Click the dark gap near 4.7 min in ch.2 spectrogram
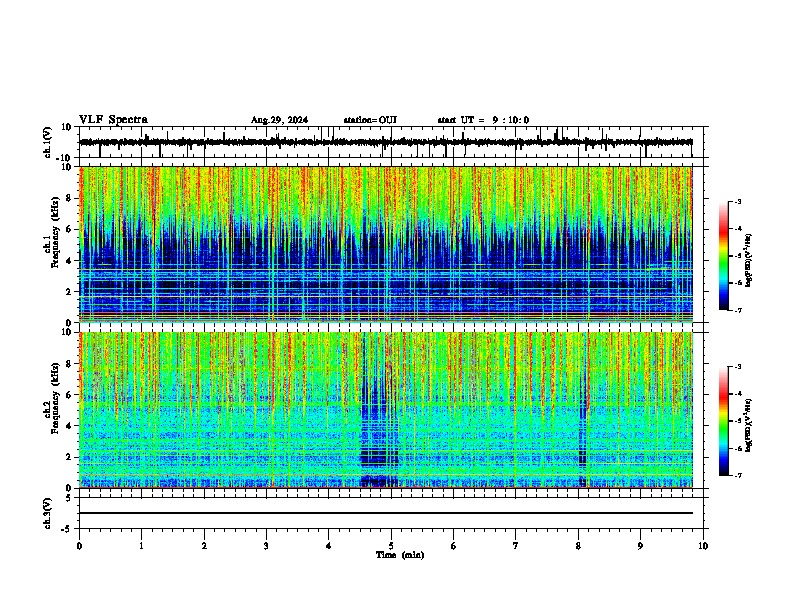The image size is (792, 612). click(x=379, y=409)
